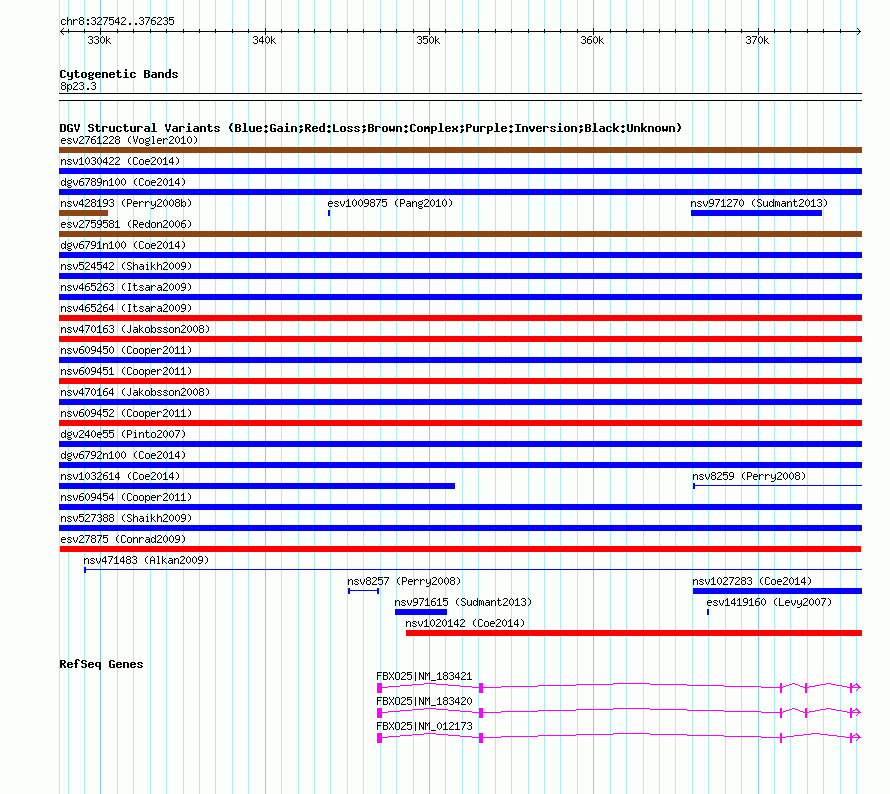Click the Cytogenetic Bands track title
Viewport: 890px width, 794px height.
click(x=119, y=74)
